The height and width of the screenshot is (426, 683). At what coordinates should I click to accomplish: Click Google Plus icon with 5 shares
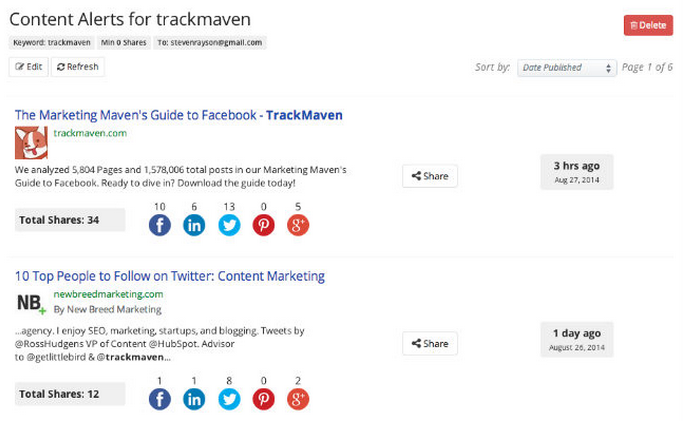pos(298,225)
